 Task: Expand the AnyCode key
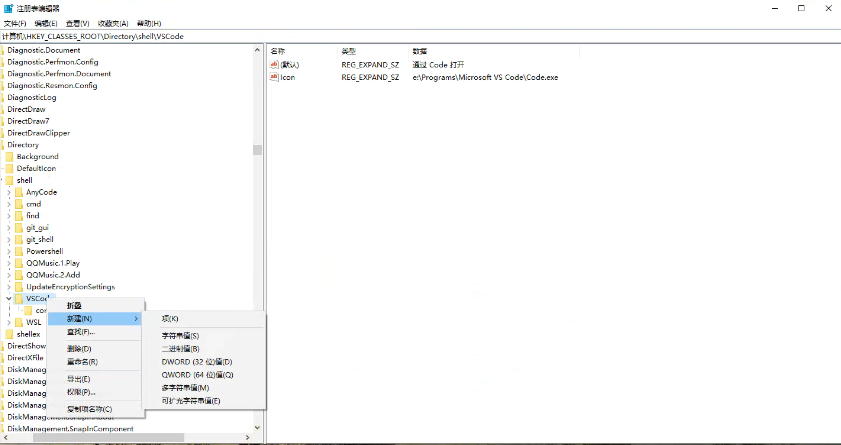point(9,192)
